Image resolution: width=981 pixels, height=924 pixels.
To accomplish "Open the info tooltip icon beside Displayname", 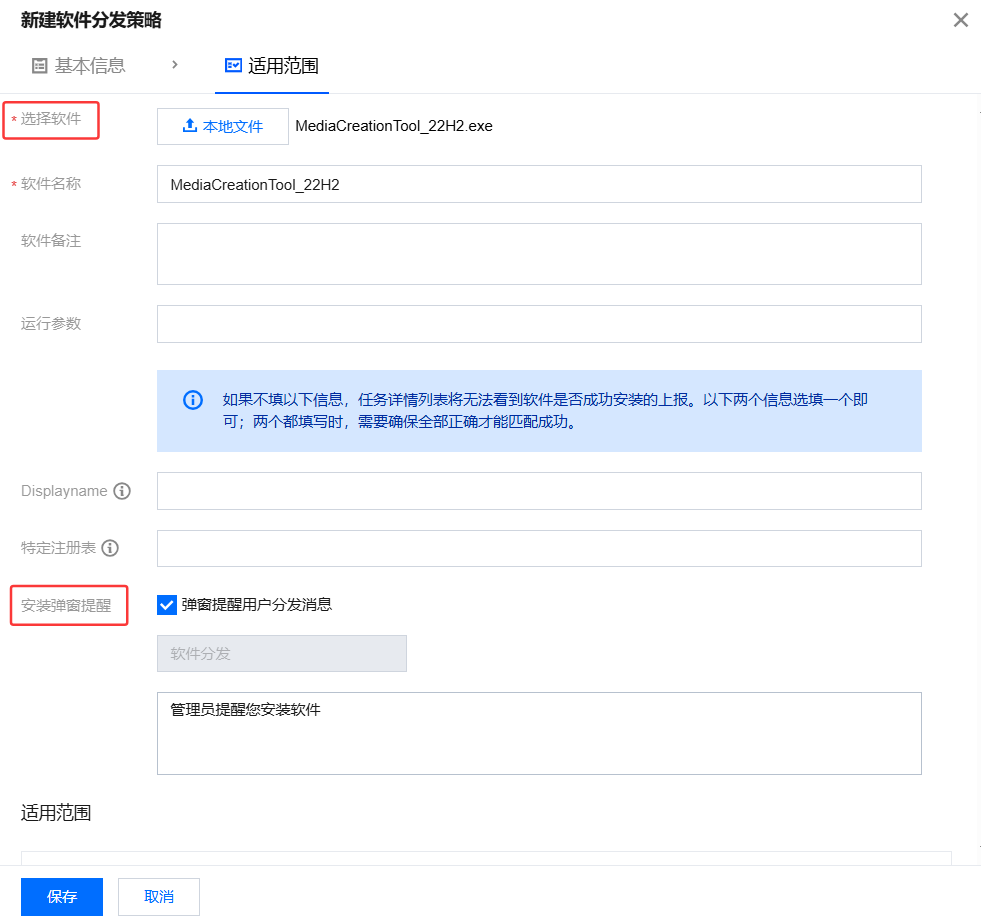I will (x=122, y=491).
